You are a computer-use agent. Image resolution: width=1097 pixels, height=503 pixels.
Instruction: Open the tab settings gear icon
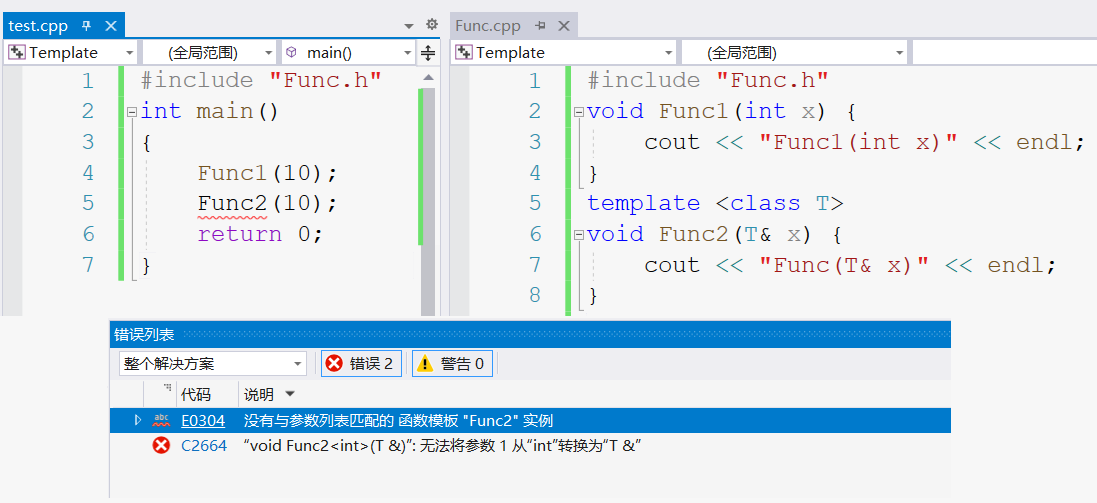(x=432, y=24)
